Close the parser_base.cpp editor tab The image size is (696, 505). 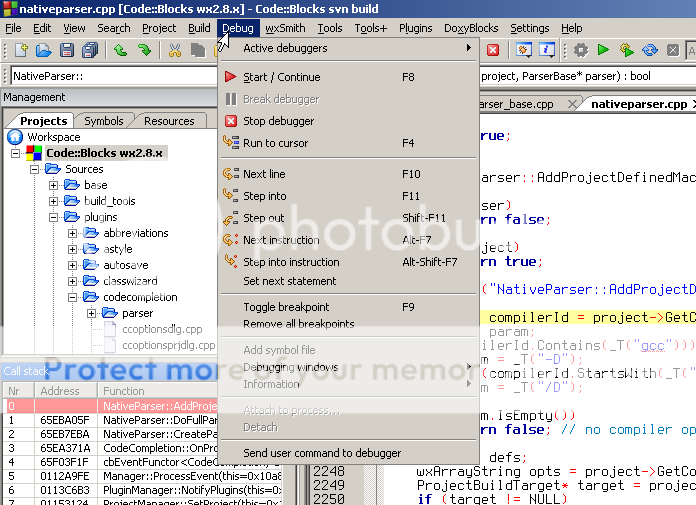tap(572, 104)
